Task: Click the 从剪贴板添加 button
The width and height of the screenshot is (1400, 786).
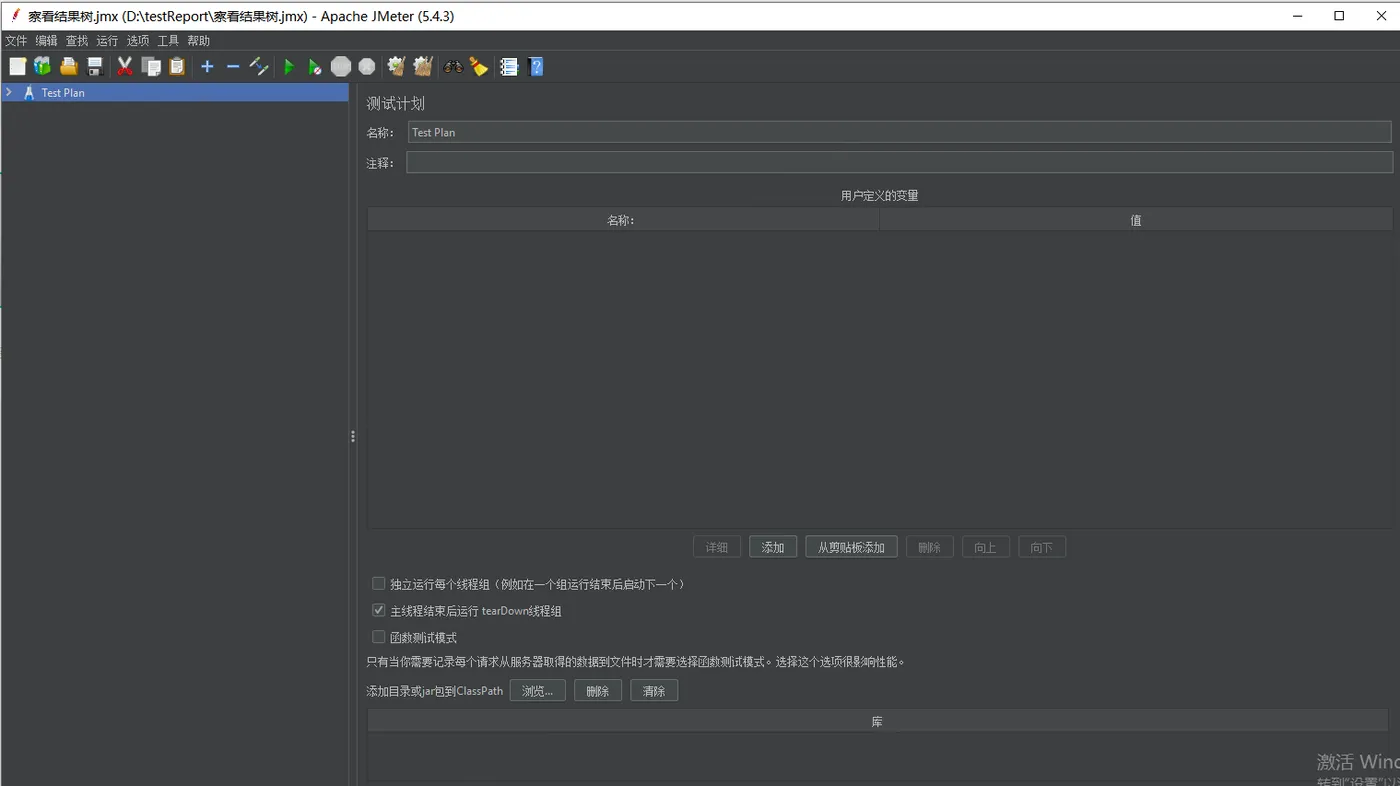Action: (851, 547)
